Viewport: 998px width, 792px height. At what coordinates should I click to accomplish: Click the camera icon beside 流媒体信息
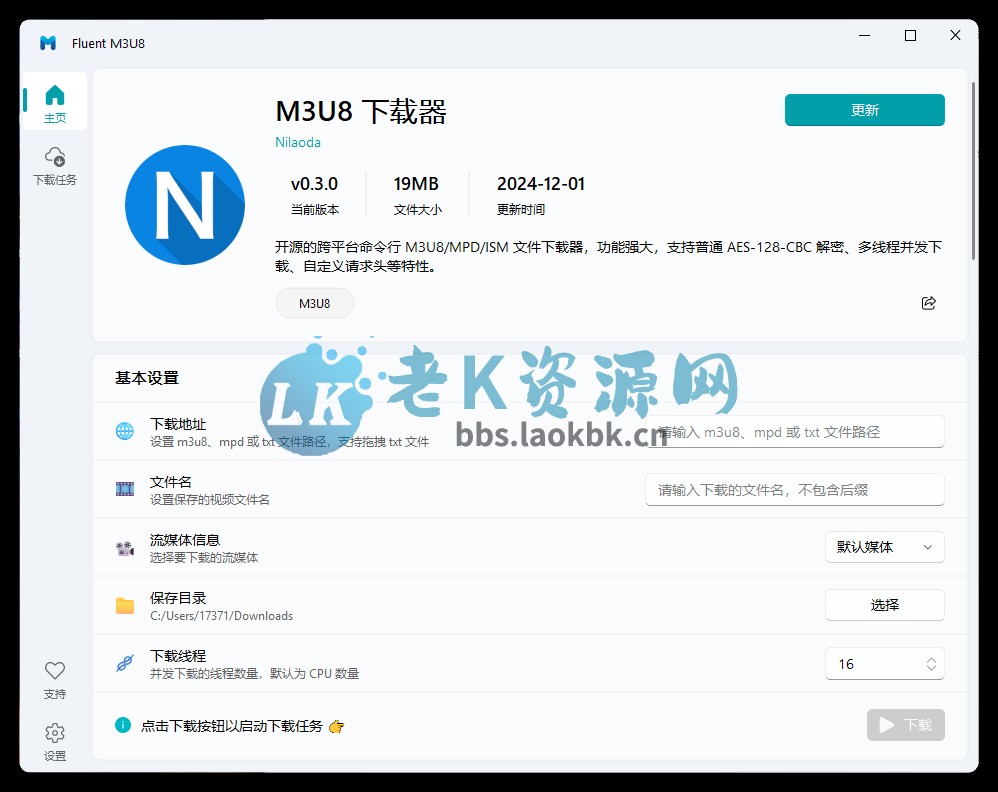tap(125, 548)
